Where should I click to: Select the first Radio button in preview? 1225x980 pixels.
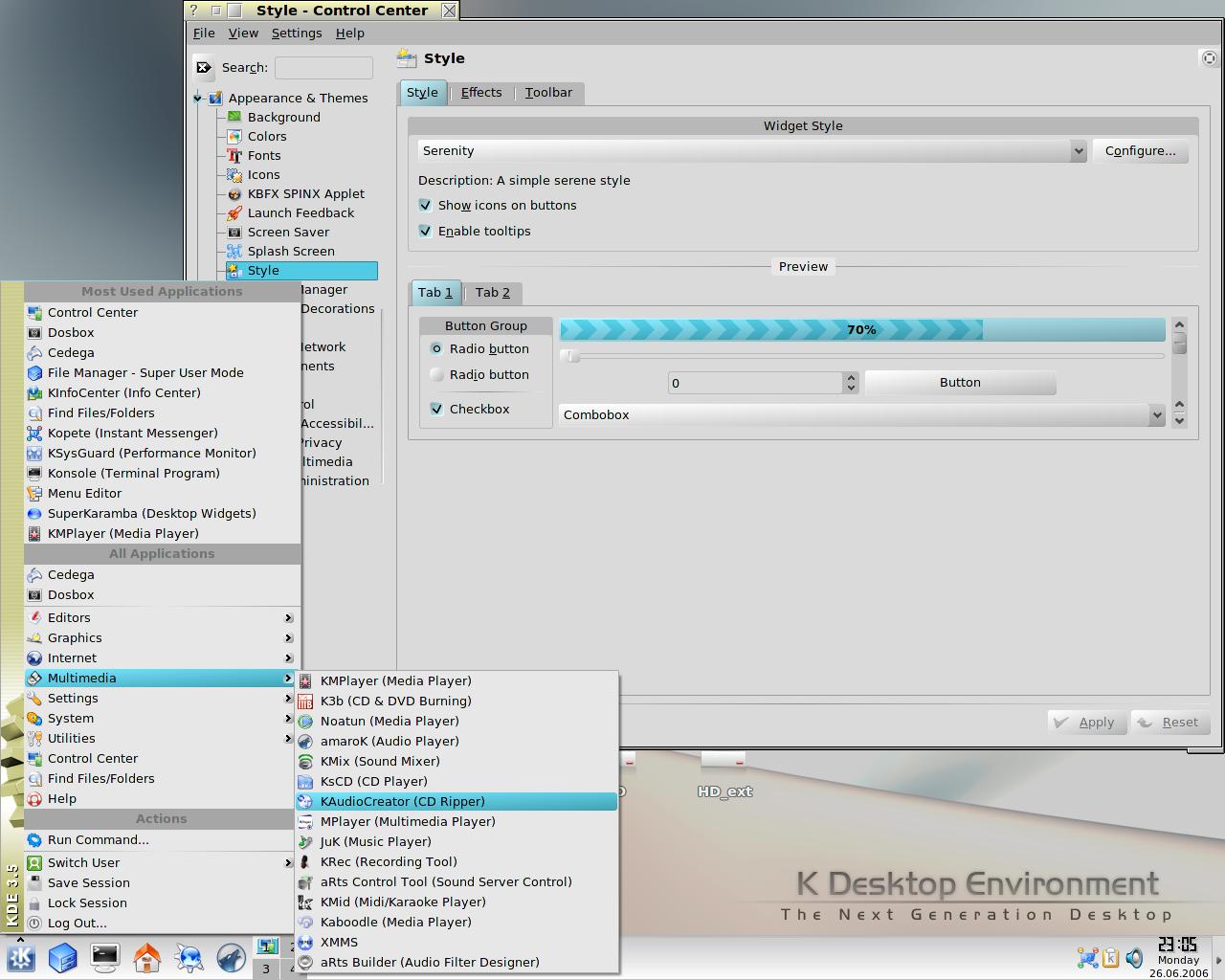coord(436,349)
